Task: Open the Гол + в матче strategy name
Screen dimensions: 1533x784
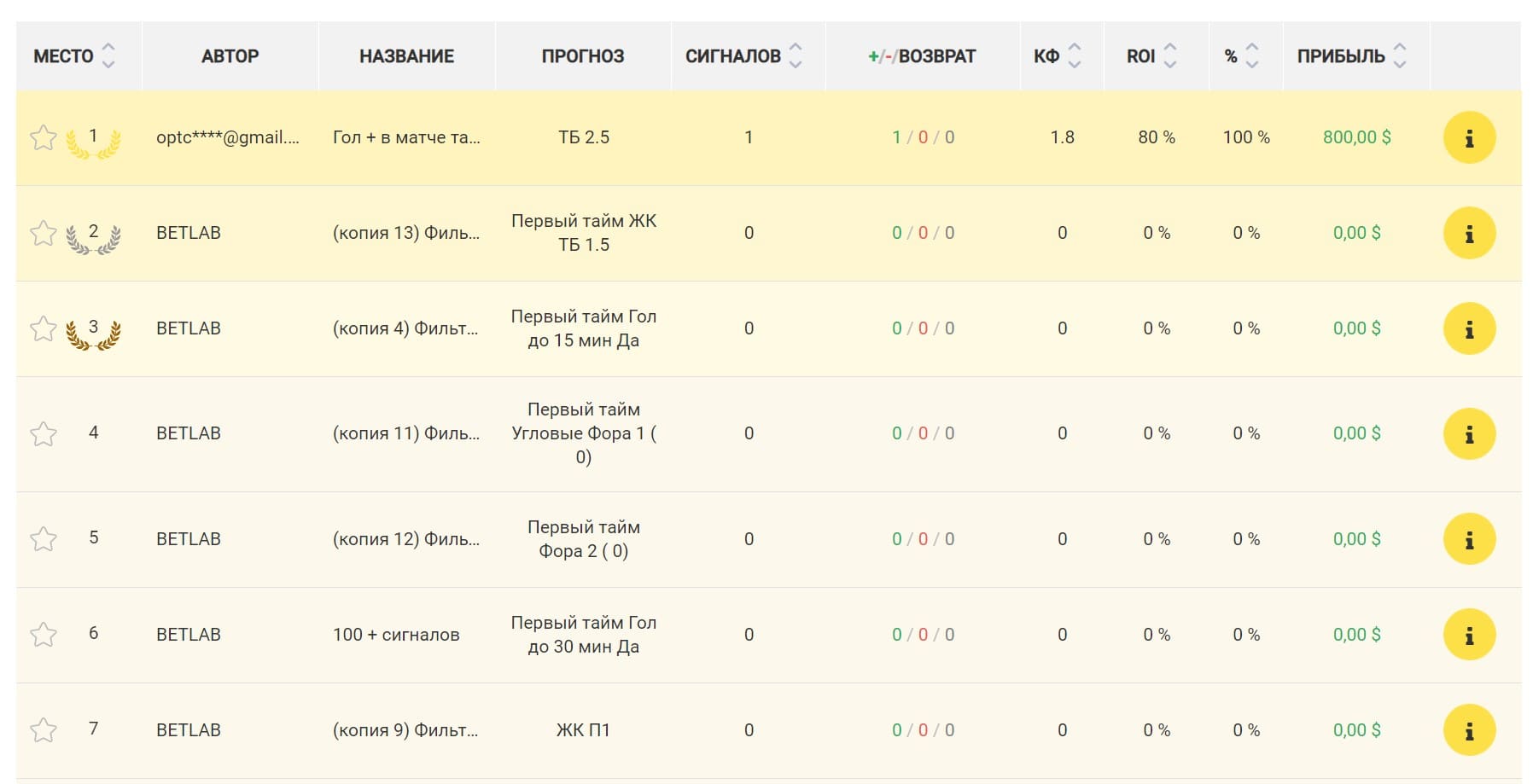Action: (406, 137)
